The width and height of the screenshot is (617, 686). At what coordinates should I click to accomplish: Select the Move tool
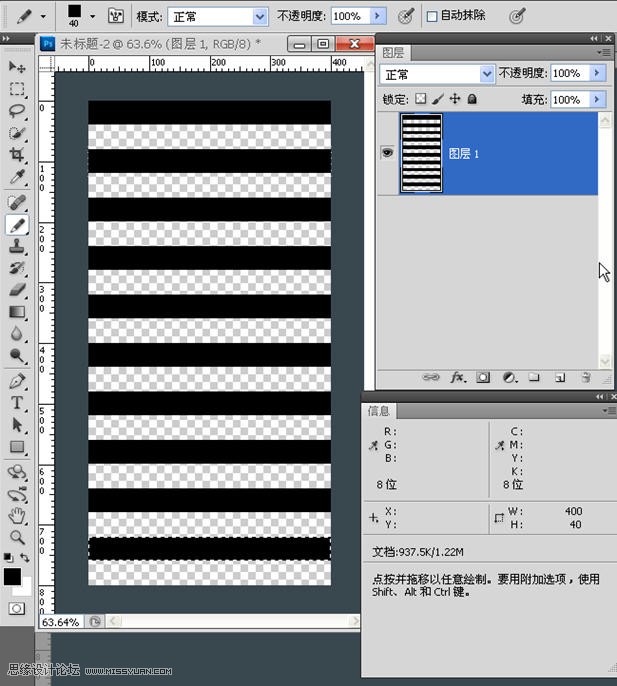click(x=17, y=66)
